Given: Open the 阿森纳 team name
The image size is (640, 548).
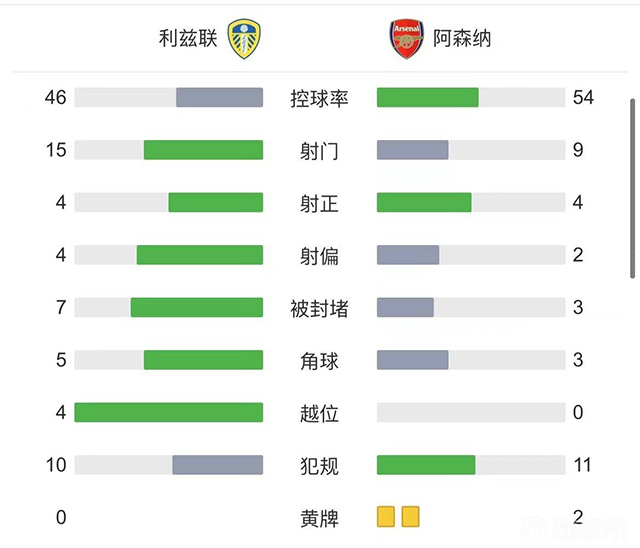Looking at the screenshot, I should 462,39.
